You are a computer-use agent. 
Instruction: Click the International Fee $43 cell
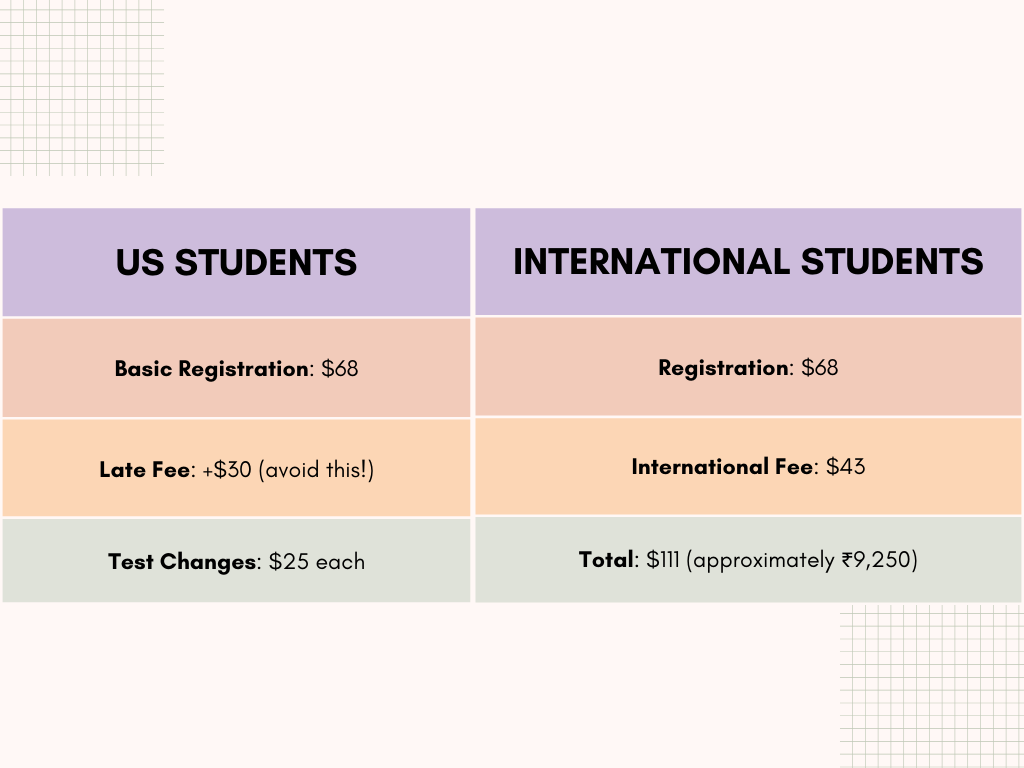click(748, 466)
